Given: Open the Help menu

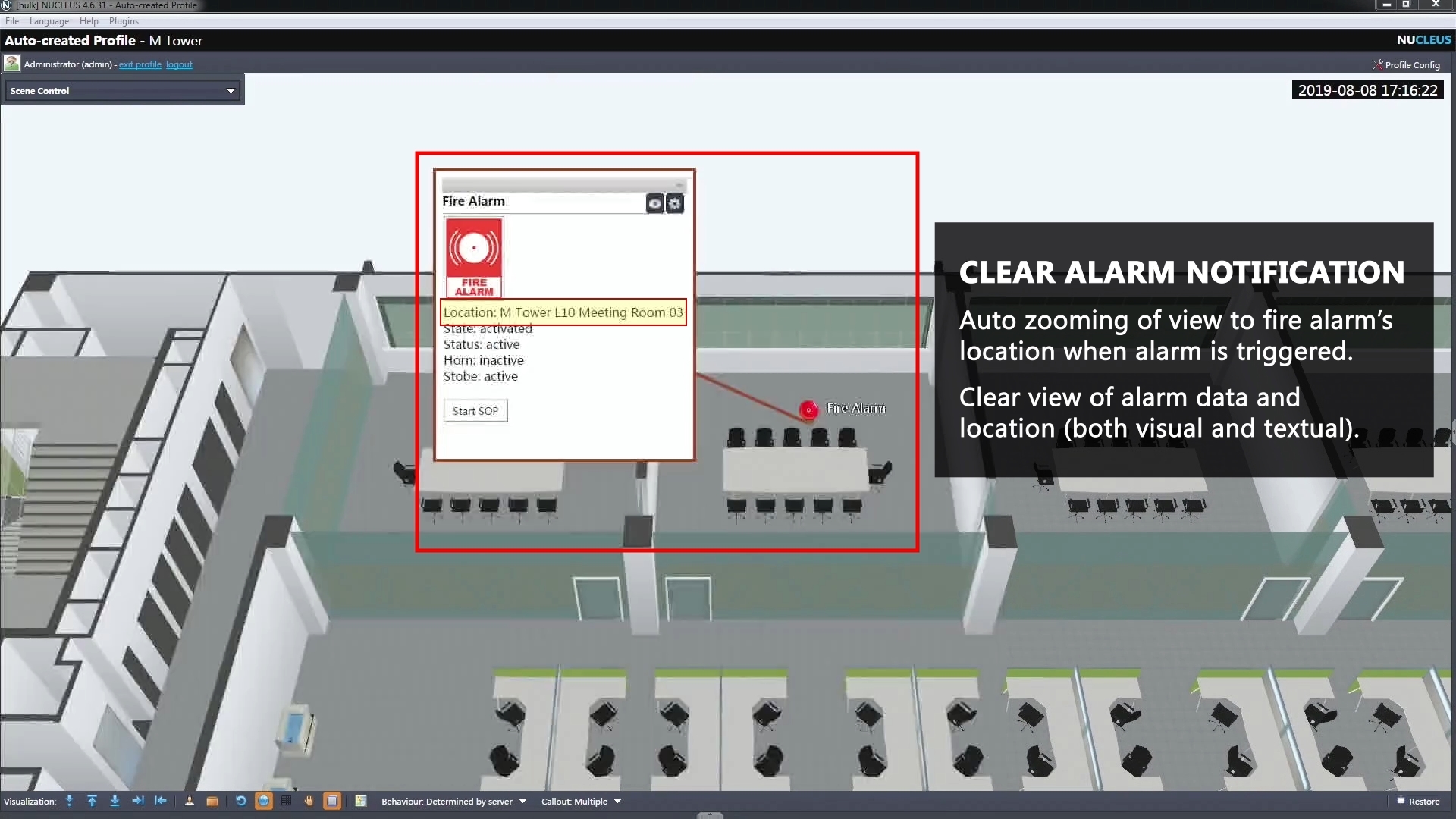Looking at the screenshot, I should pos(89,21).
